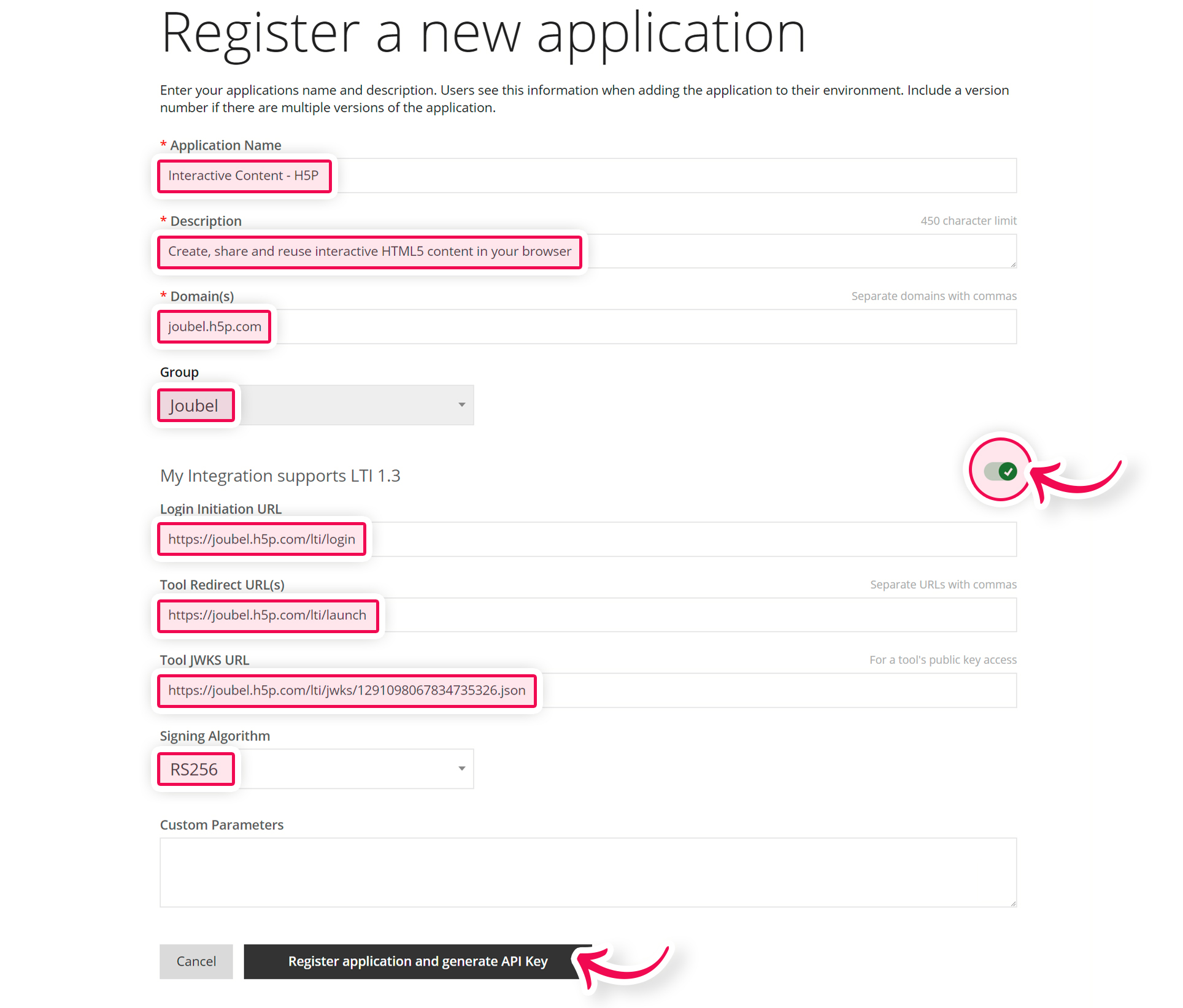Select the Description text field
Screen dimensions: 1183x1008
pyautogui.click(x=736, y=251)
